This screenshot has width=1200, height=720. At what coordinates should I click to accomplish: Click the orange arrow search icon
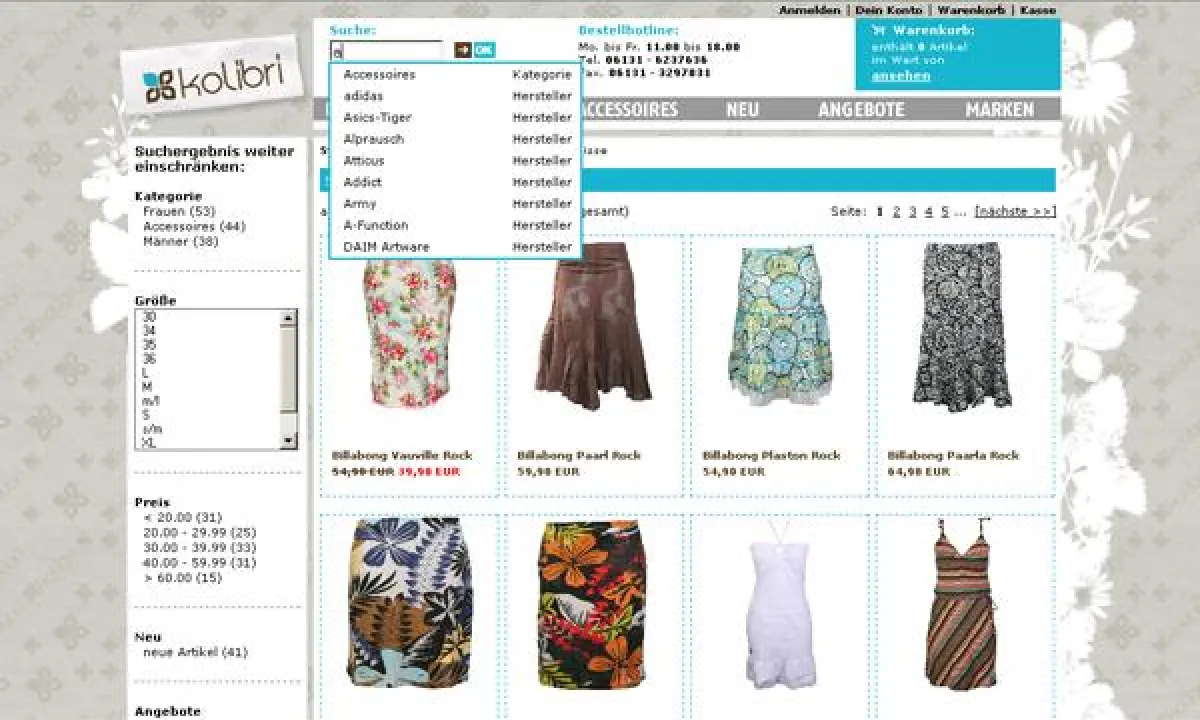[x=461, y=47]
